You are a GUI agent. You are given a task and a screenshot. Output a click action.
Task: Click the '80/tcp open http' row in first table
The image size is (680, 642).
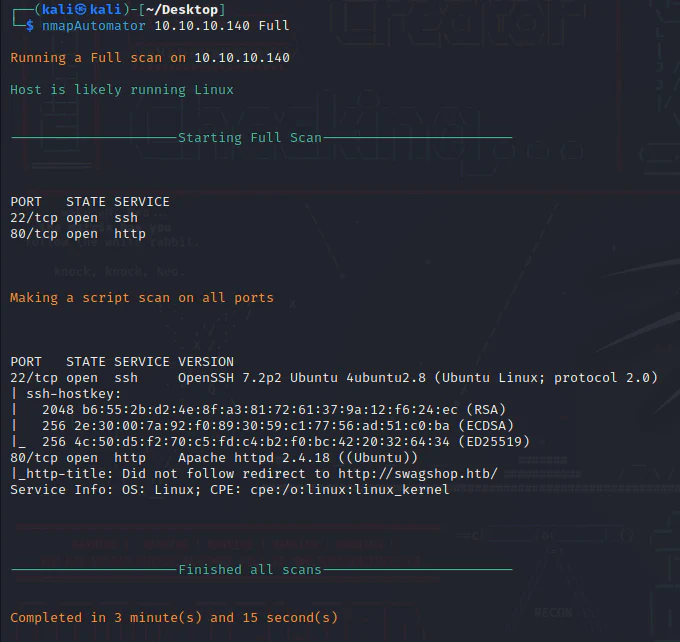[x=78, y=234]
